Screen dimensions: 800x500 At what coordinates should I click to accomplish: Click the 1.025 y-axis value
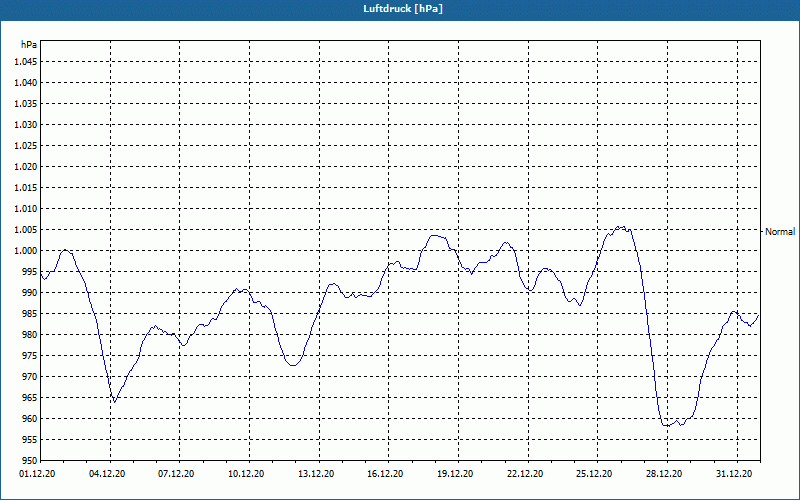point(26,145)
